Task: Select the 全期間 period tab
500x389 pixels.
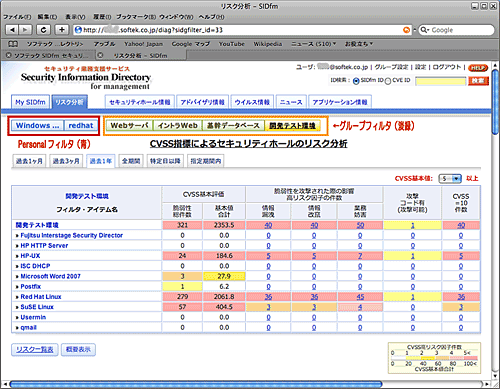Action: [x=131, y=161]
